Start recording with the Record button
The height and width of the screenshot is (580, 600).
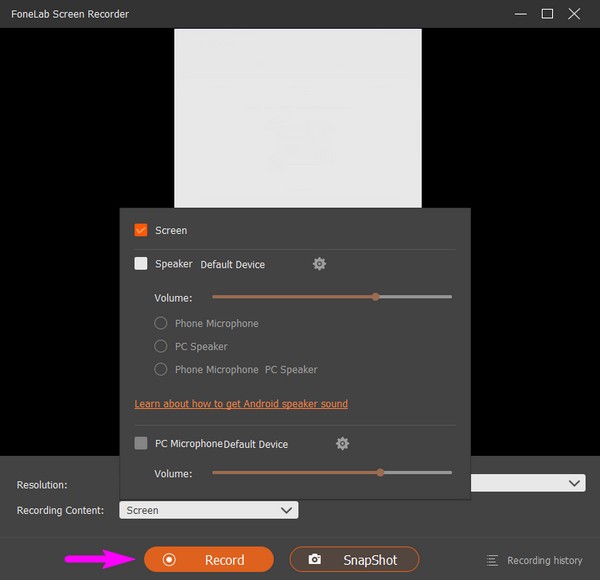(209, 559)
